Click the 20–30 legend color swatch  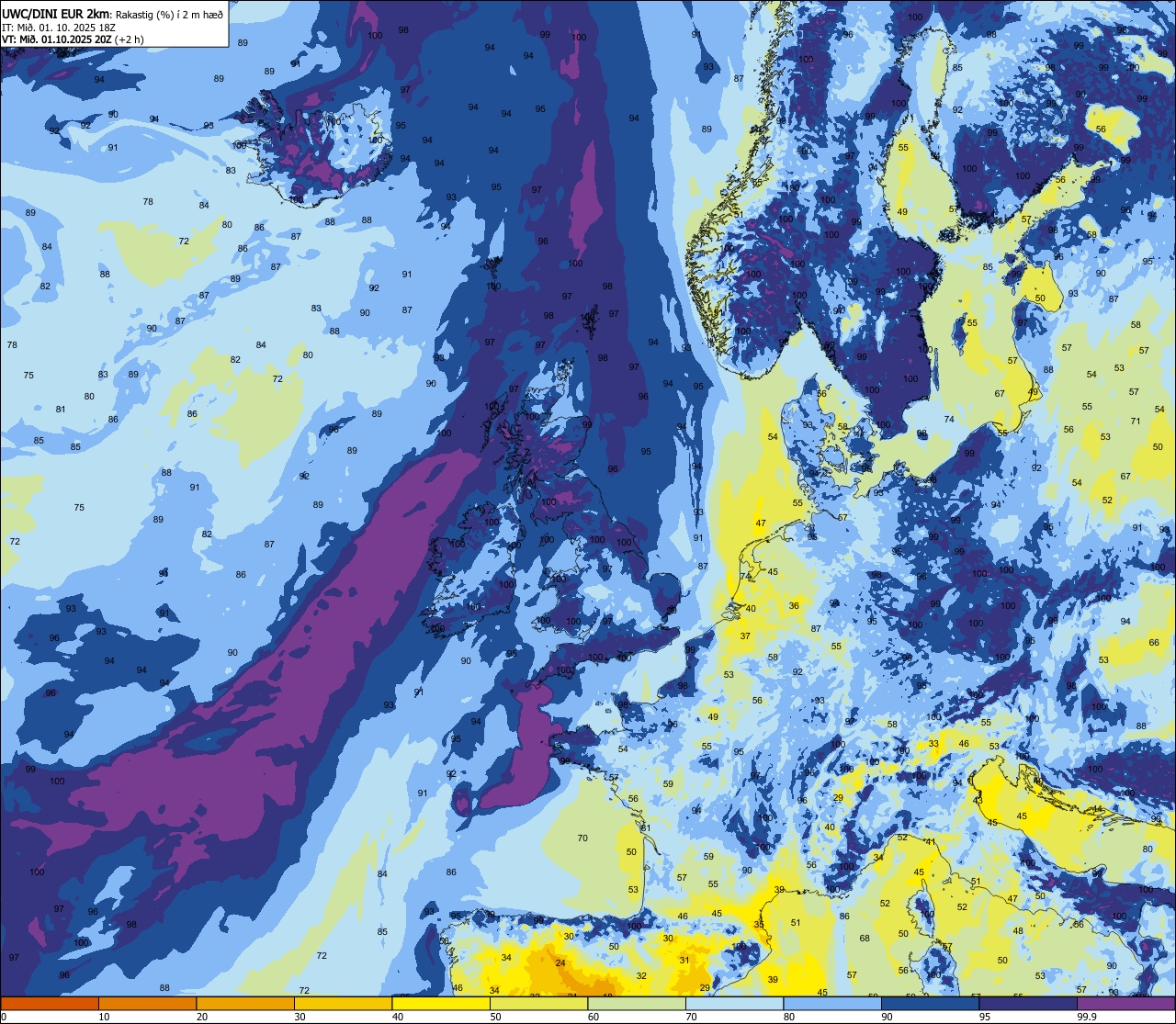(x=245, y=1003)
